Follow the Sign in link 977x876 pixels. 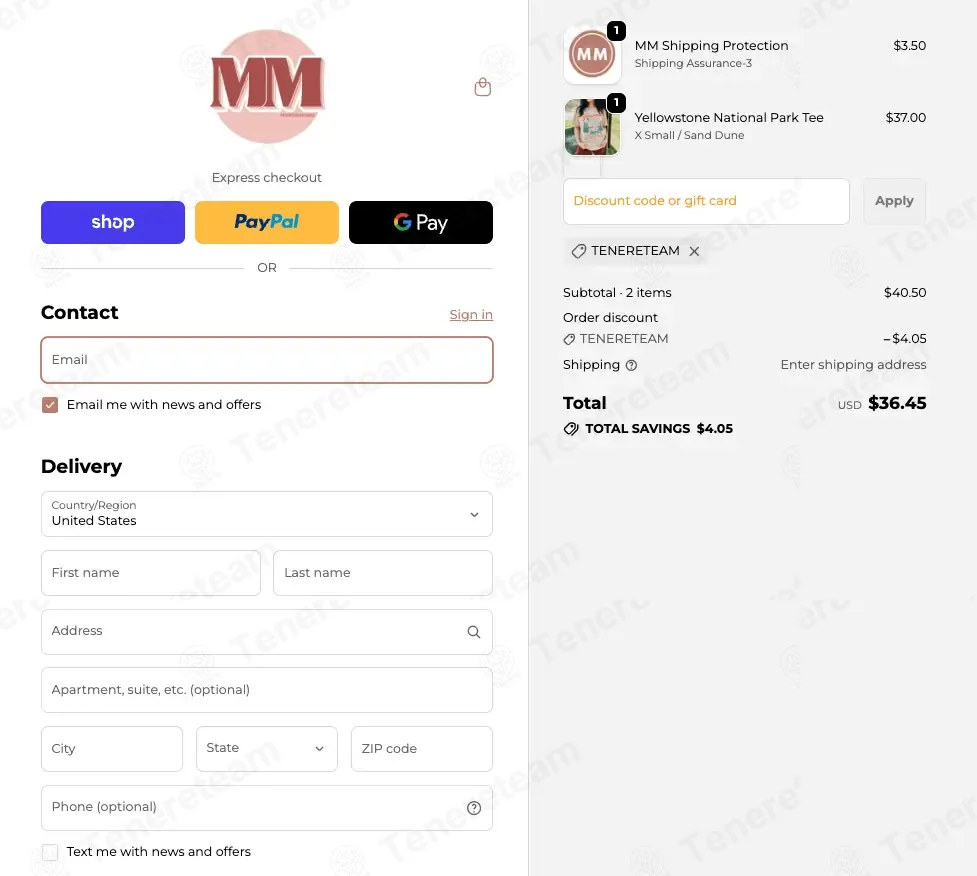coord(471,315)
